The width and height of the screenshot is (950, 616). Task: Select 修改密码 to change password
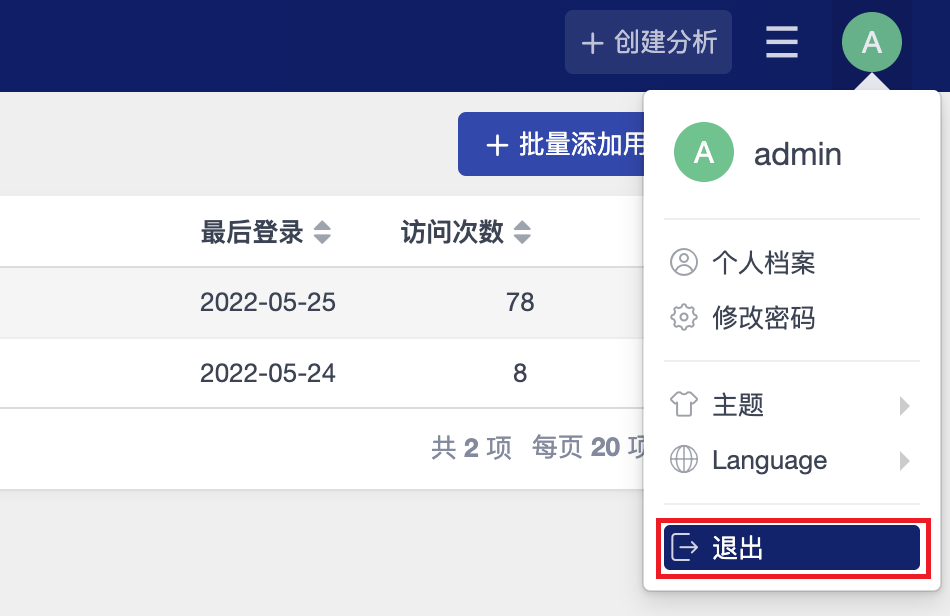pyautogui.click(x=764, y=318)
